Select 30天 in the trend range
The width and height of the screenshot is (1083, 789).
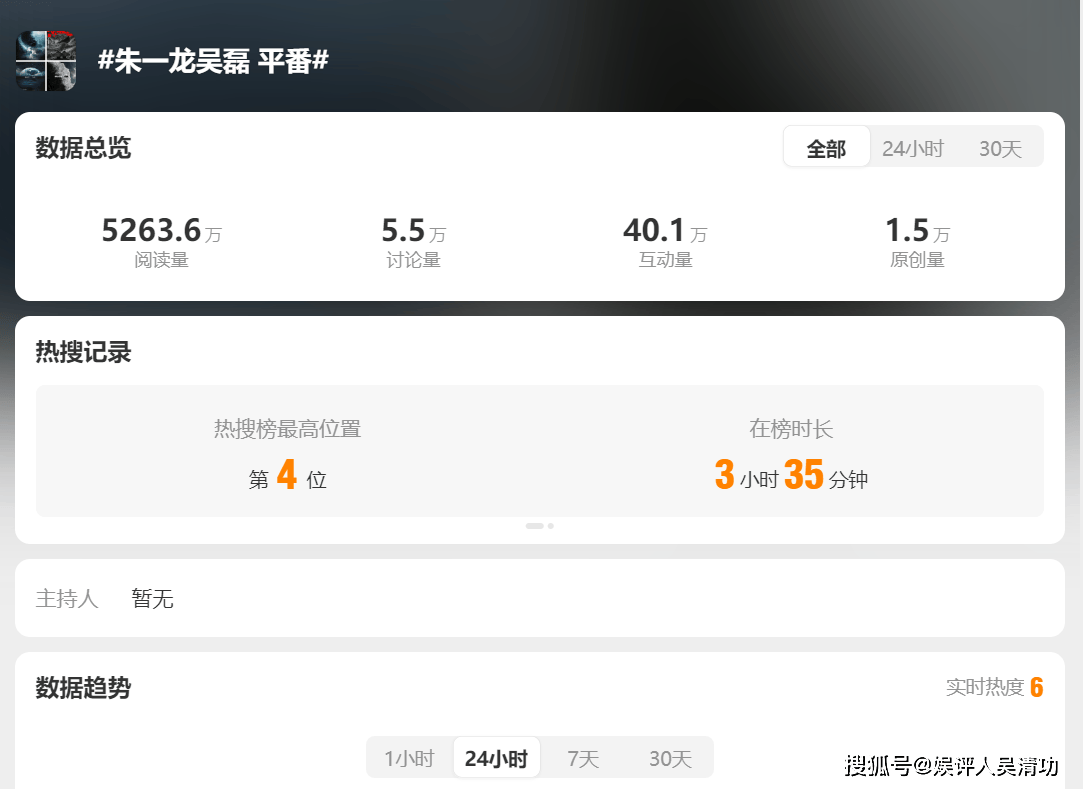pyautogui.click(x=670, y=759)
